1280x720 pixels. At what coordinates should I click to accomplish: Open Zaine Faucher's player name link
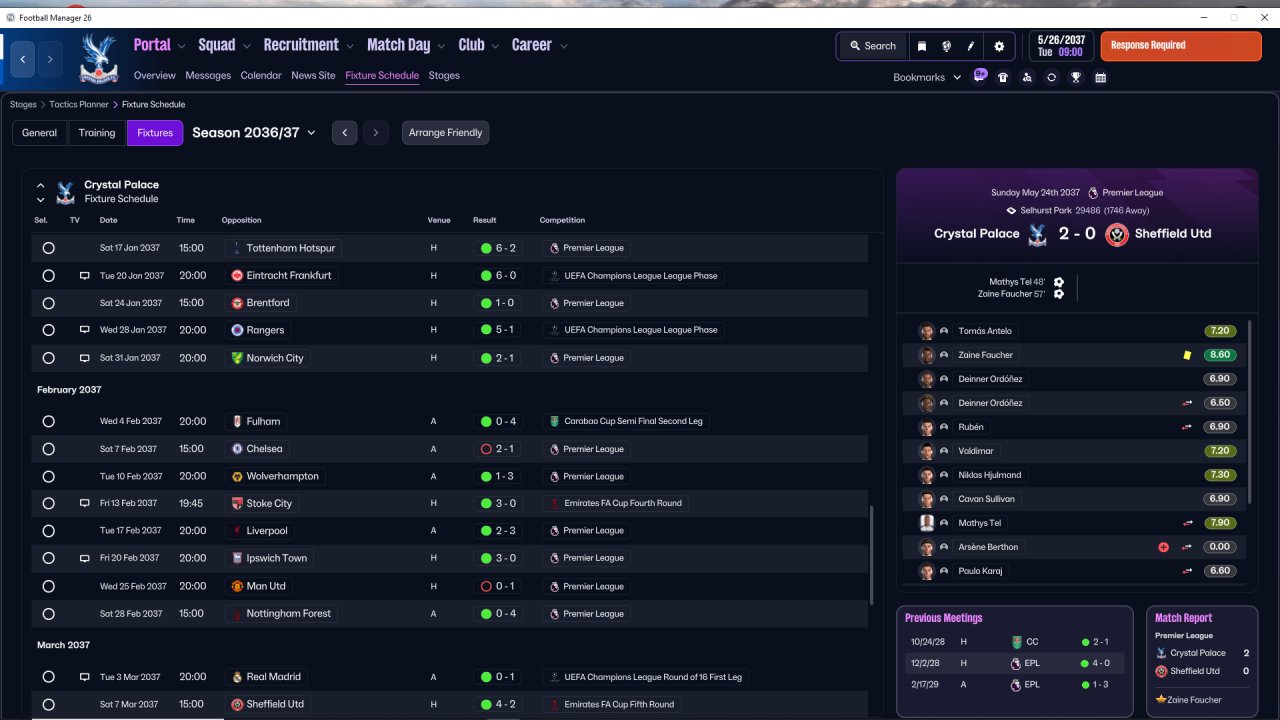[x=985, y=355]
